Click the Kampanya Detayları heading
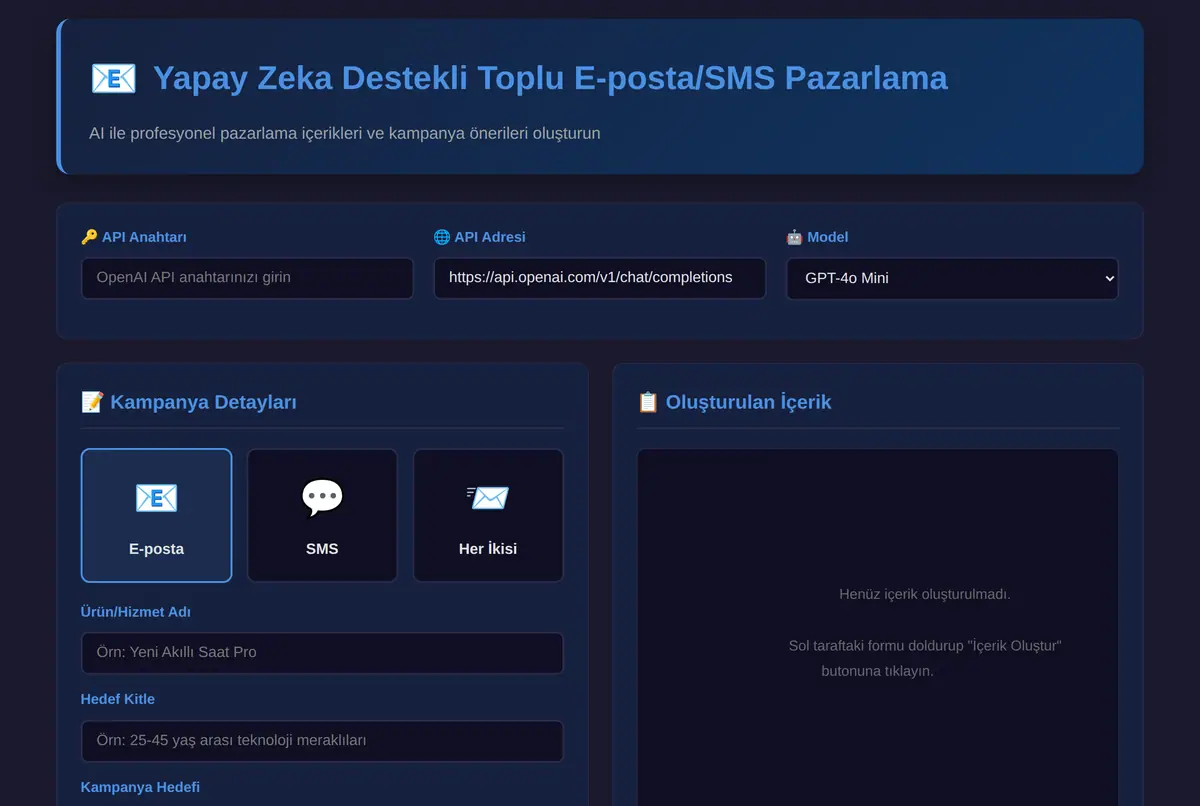The image size is (1200, 806). point(203,402)
